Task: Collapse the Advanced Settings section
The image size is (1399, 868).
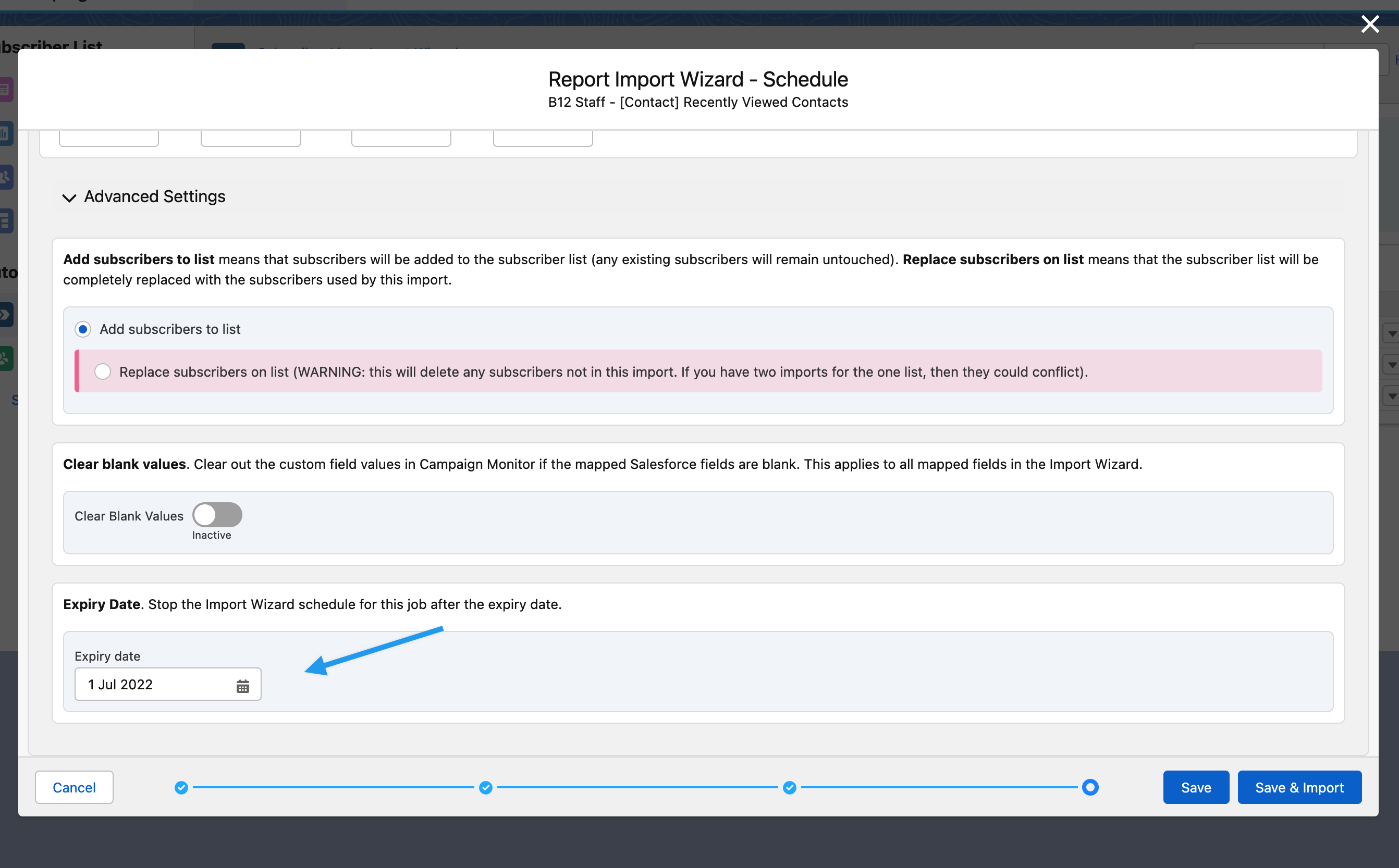Action: (x=69, y=197)
